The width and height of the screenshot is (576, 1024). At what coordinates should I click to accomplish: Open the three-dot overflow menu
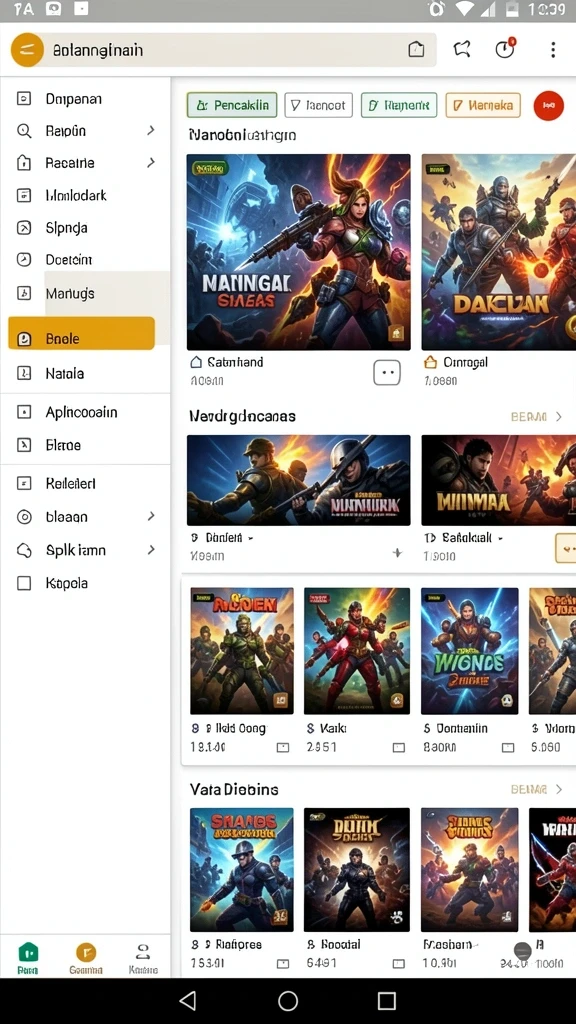click(552, 50)
